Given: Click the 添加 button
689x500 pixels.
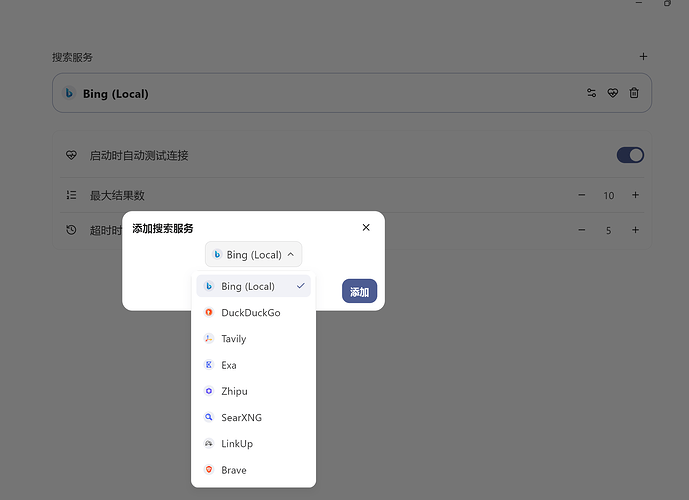Looking at the screenshot, I should point(359,291).
